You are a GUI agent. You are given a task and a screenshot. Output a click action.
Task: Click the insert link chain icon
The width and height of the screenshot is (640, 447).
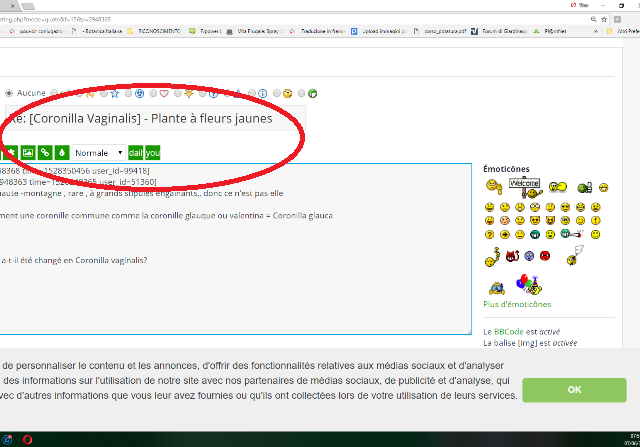(45, 153)
